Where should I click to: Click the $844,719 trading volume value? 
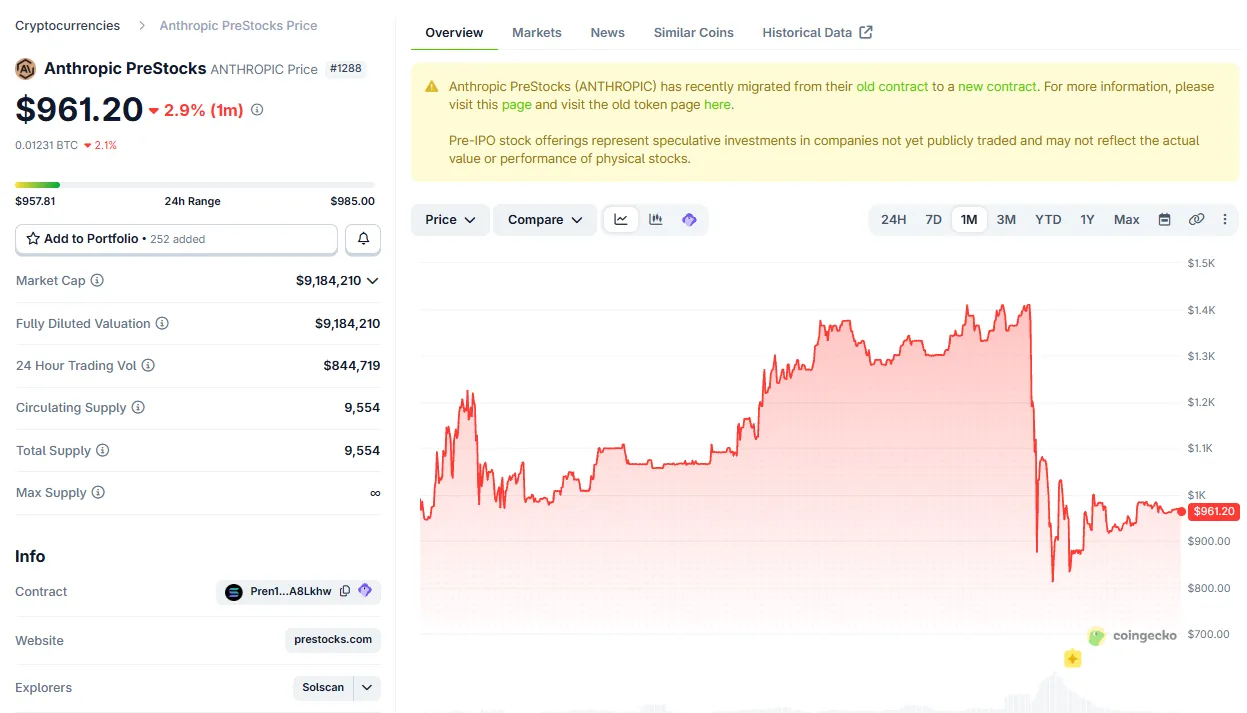coord(352,366)
